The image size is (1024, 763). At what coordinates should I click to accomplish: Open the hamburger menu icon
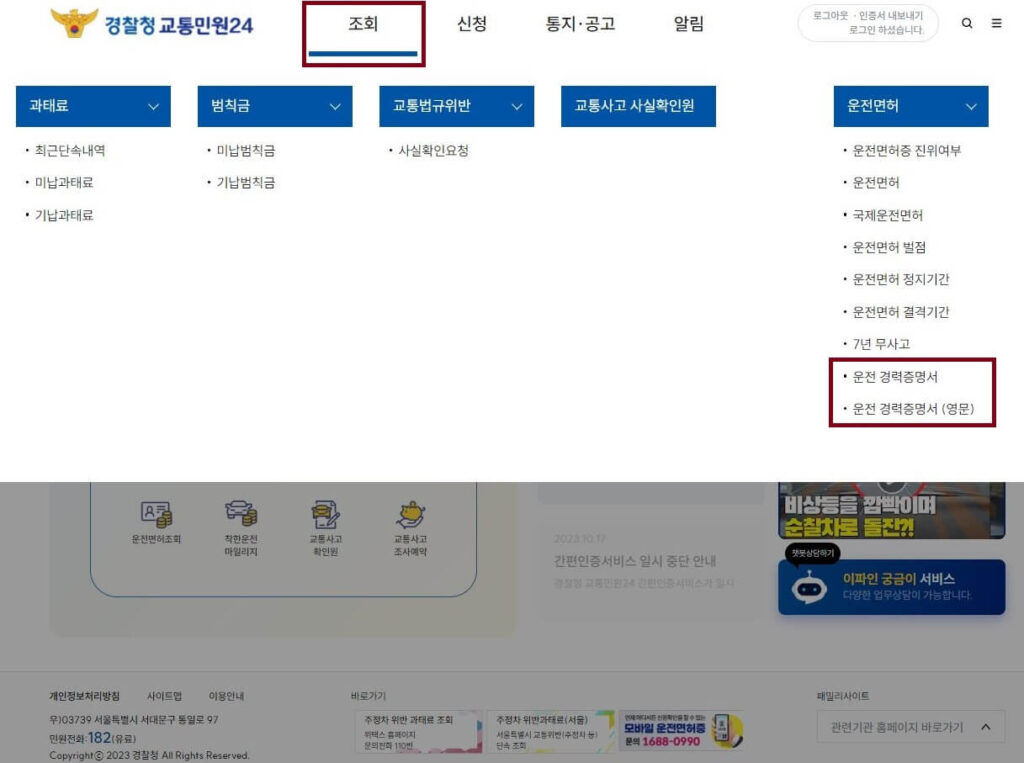pos(996,23)
